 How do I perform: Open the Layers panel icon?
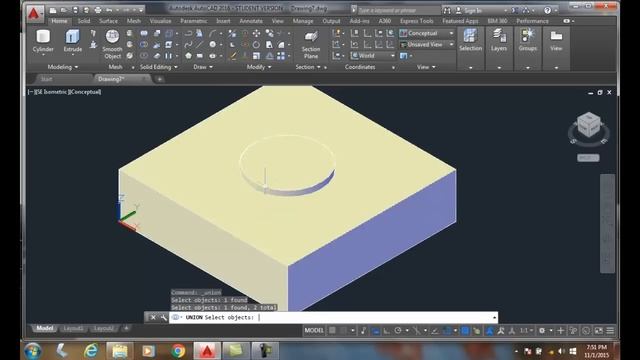(499, 36)
